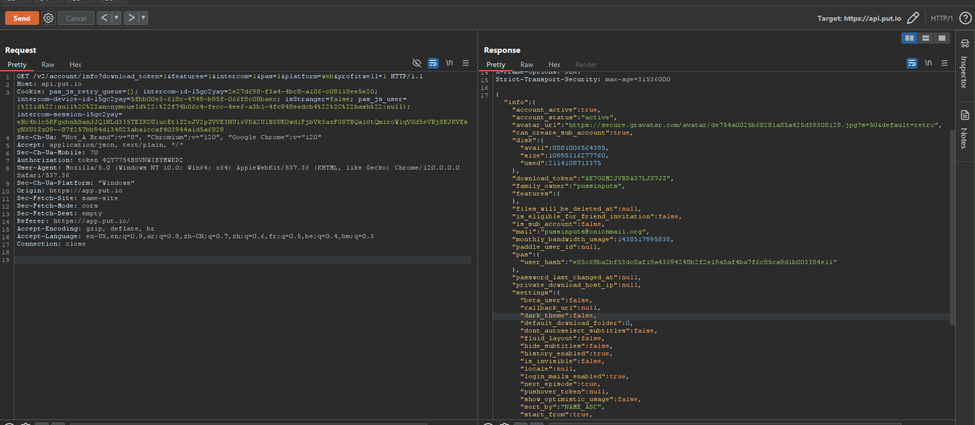Screen dimensions: 975x425
Task: Select the combined single-panel layout icon
Action: click(942, 39)
